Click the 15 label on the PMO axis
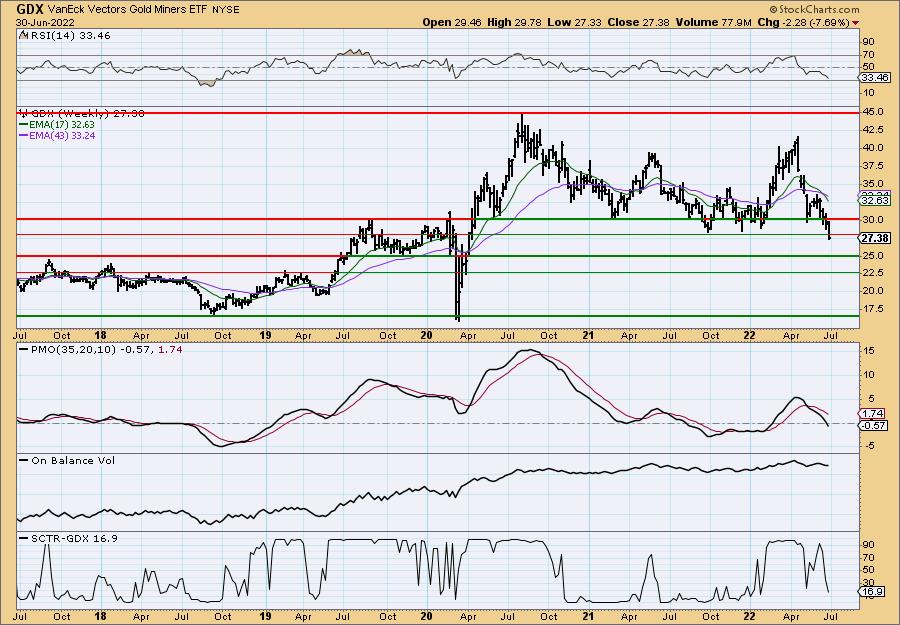 868,351
